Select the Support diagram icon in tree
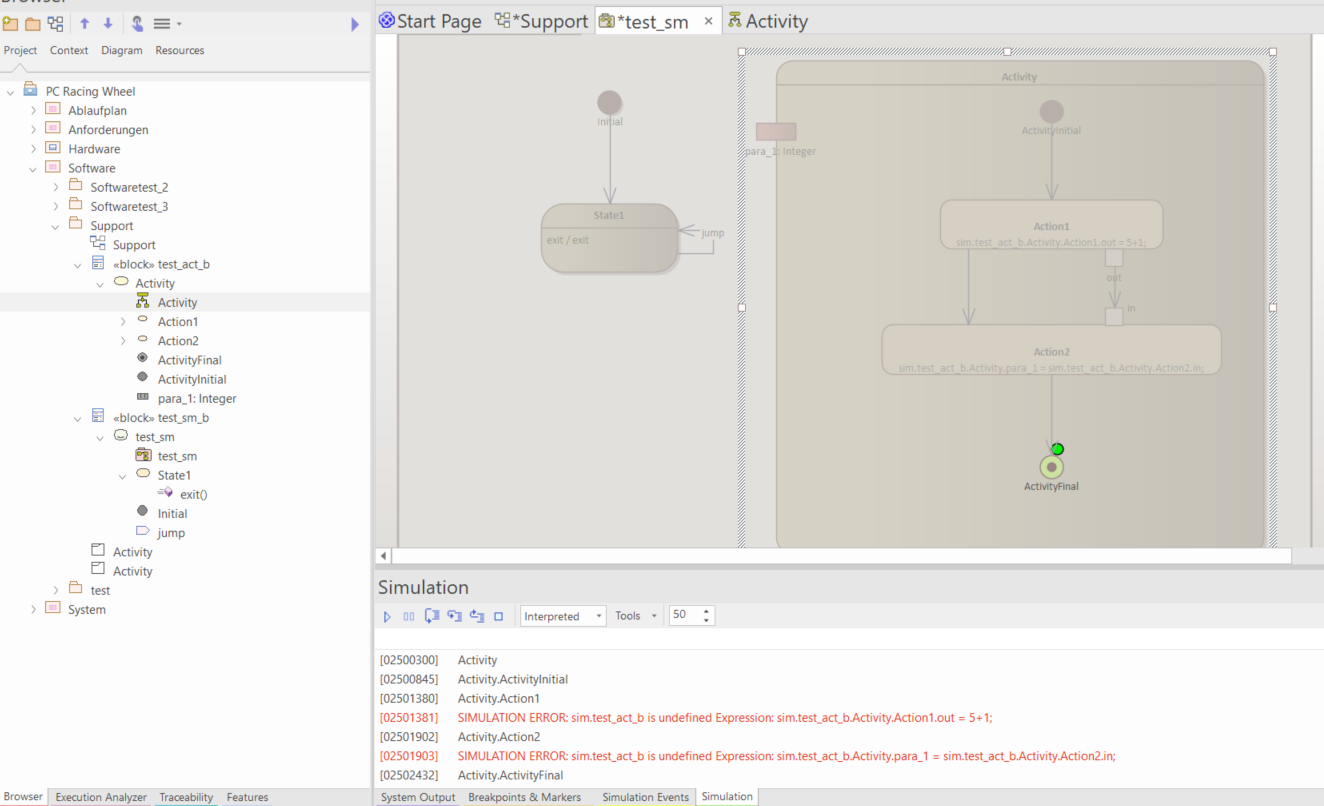Screen dimensions: 1324x806 [98, 244]
